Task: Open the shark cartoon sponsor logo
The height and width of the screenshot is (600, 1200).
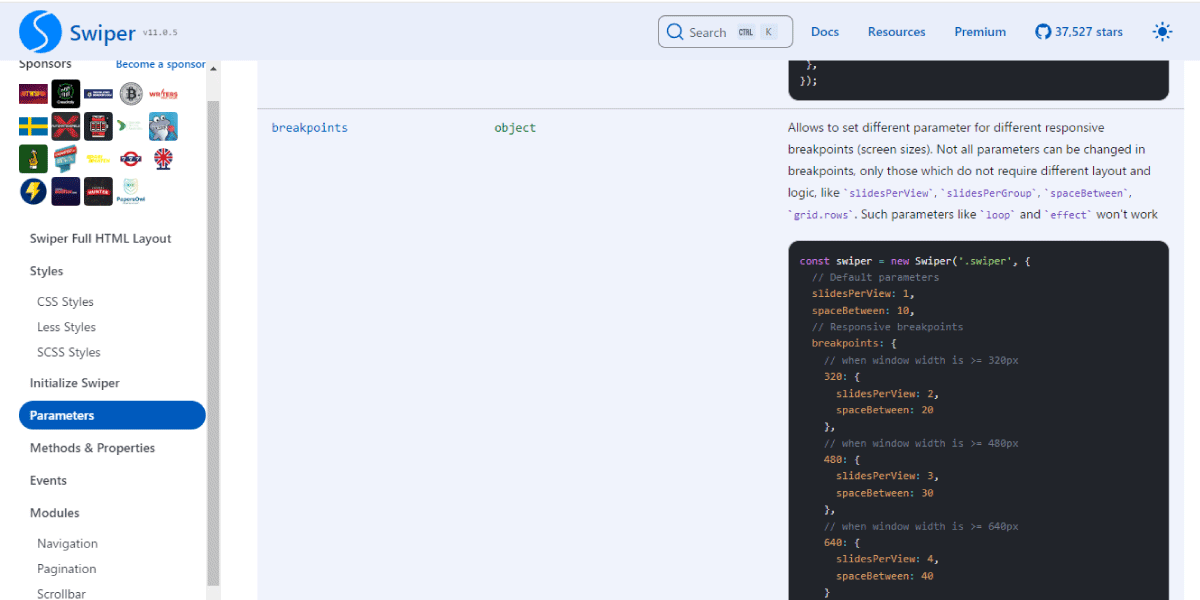Action: (x=163, y=126)
